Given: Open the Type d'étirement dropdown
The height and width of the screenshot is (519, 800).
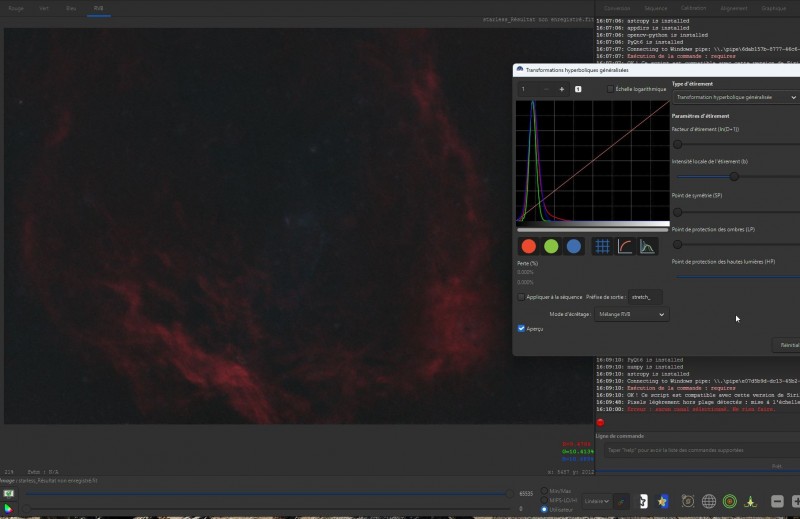Looking at the screenshot, I should click(736, 97).
